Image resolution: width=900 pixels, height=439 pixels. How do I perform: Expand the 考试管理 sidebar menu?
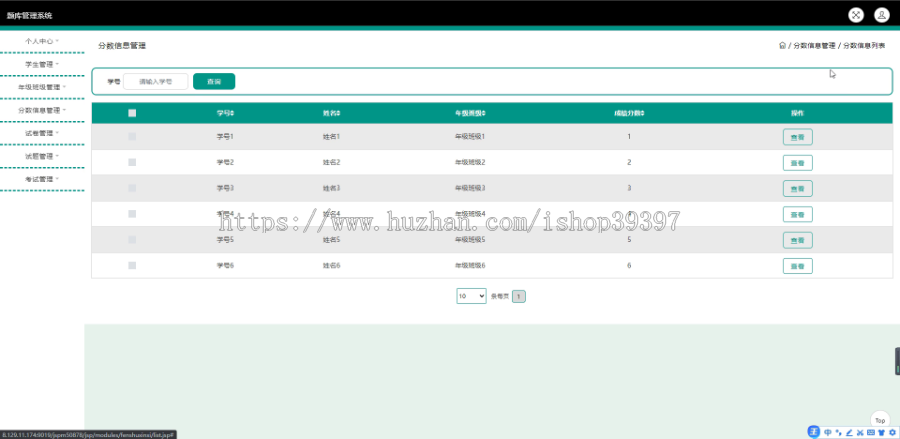point(42,179)
